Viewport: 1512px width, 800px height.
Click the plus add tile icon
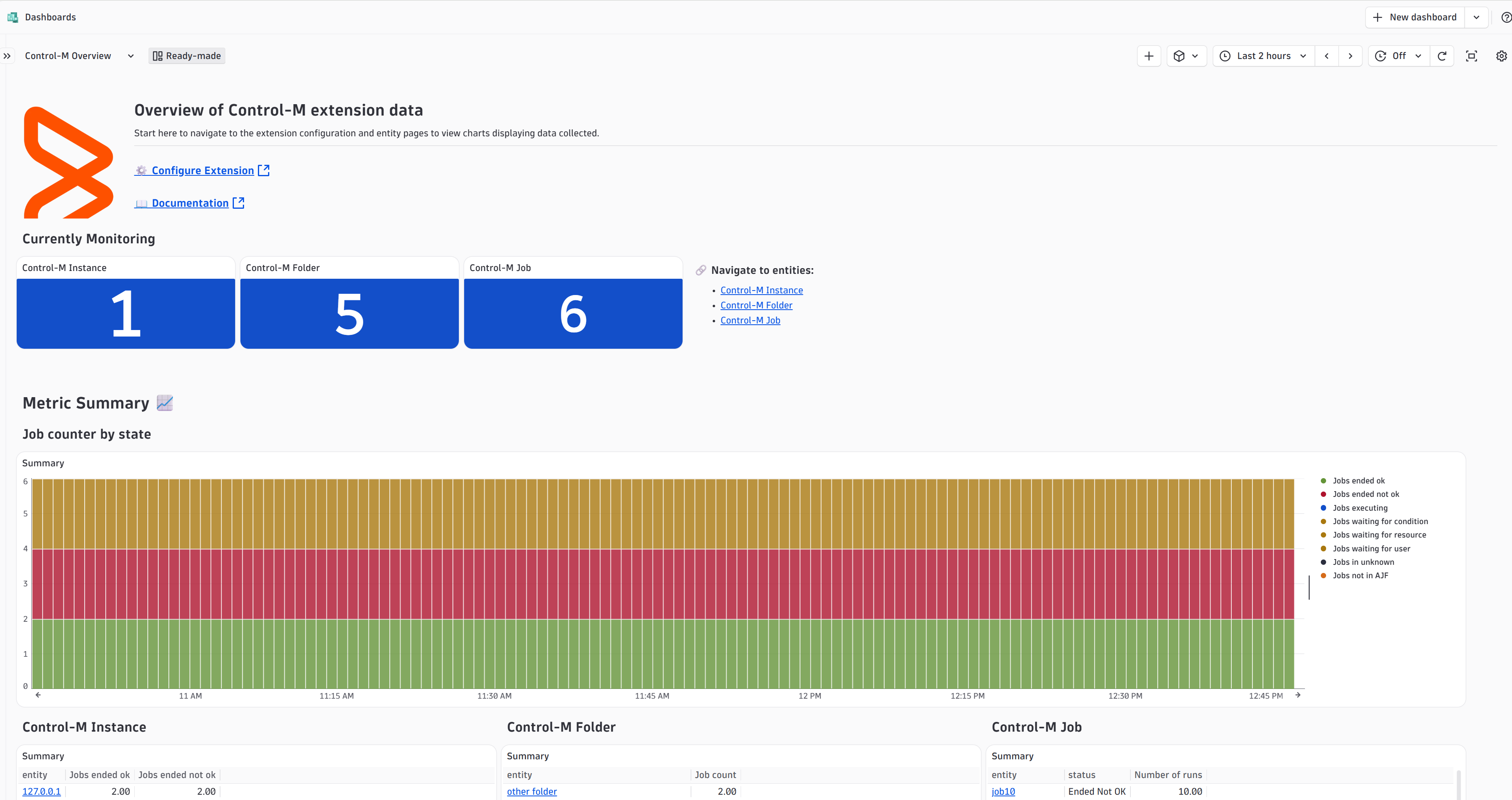coord(1149,56)
